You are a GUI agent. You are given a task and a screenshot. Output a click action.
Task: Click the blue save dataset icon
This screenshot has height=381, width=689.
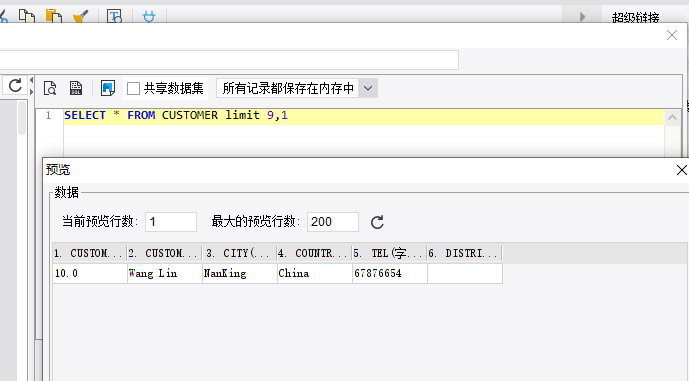click(108, 88)
